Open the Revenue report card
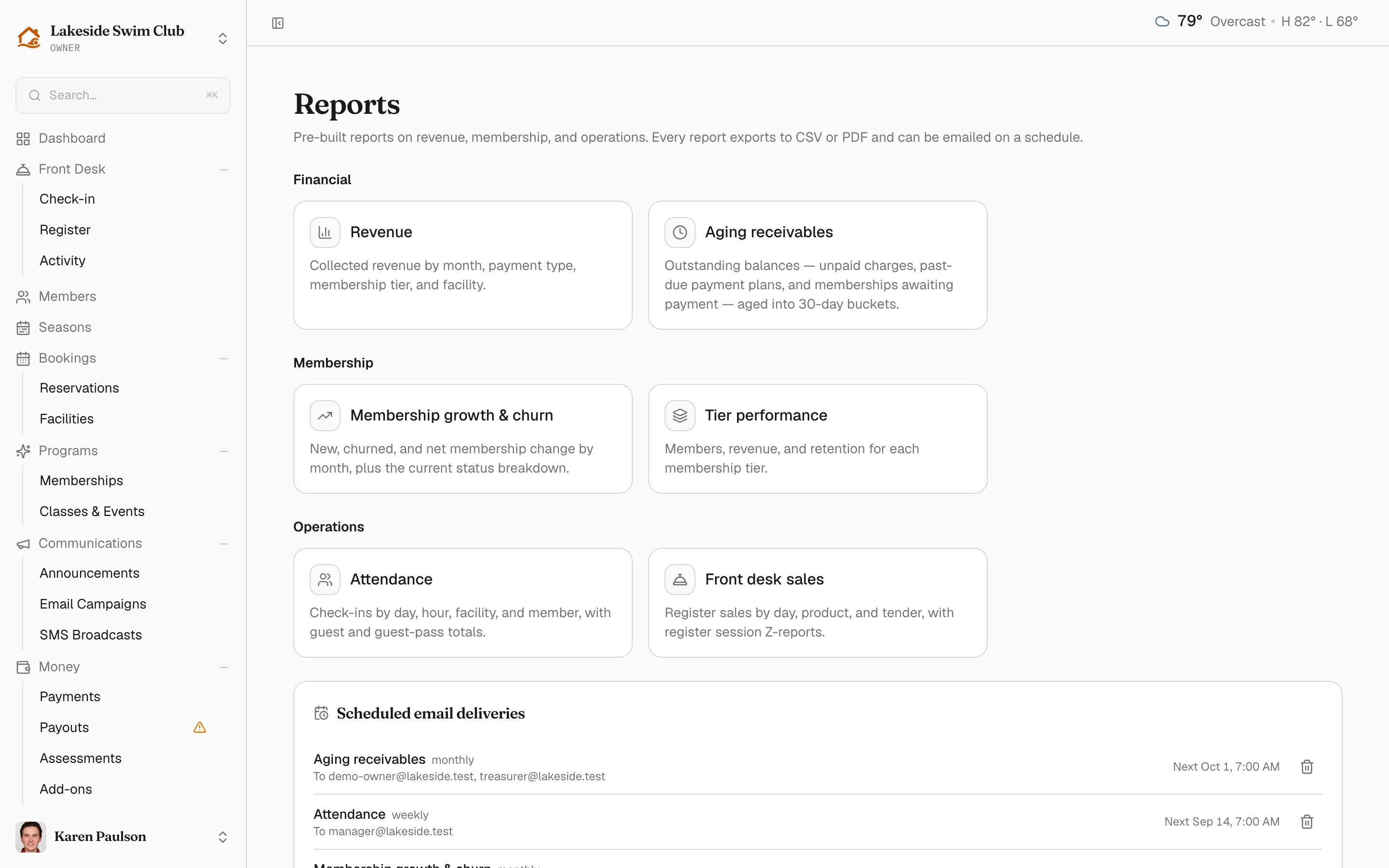 click(463, 265)
